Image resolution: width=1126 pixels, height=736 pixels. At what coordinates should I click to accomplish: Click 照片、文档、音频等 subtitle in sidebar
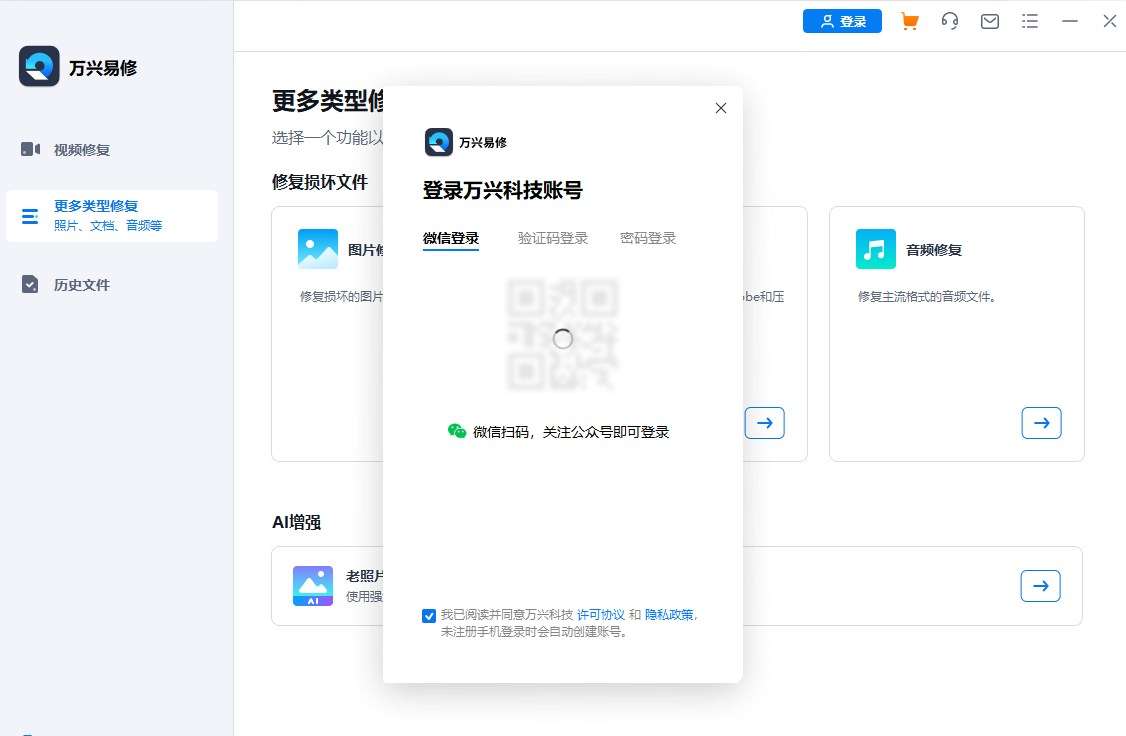click(108, 225)
